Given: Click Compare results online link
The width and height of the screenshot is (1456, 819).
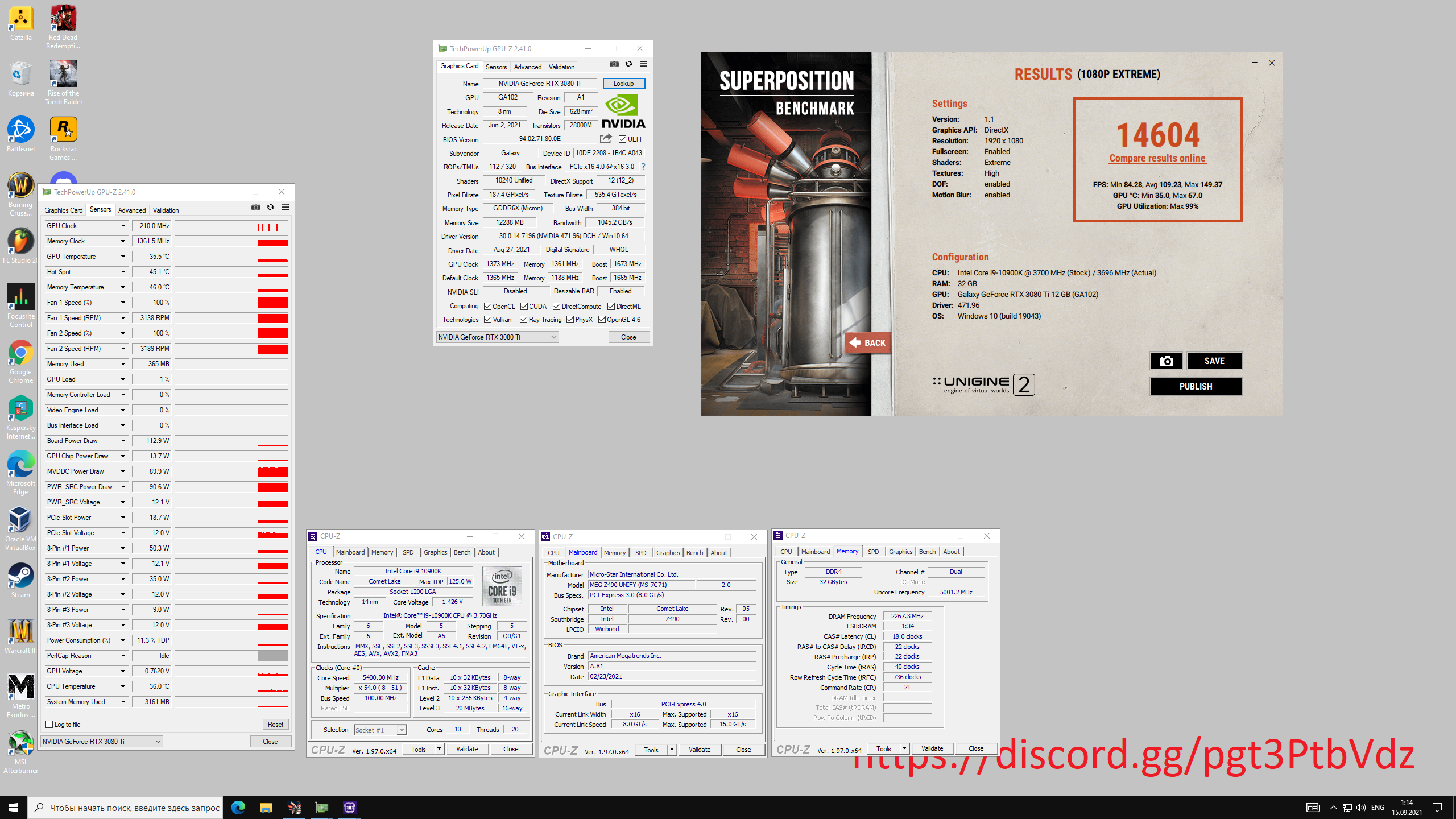Looking at the screenshot, I should 1157,158.
